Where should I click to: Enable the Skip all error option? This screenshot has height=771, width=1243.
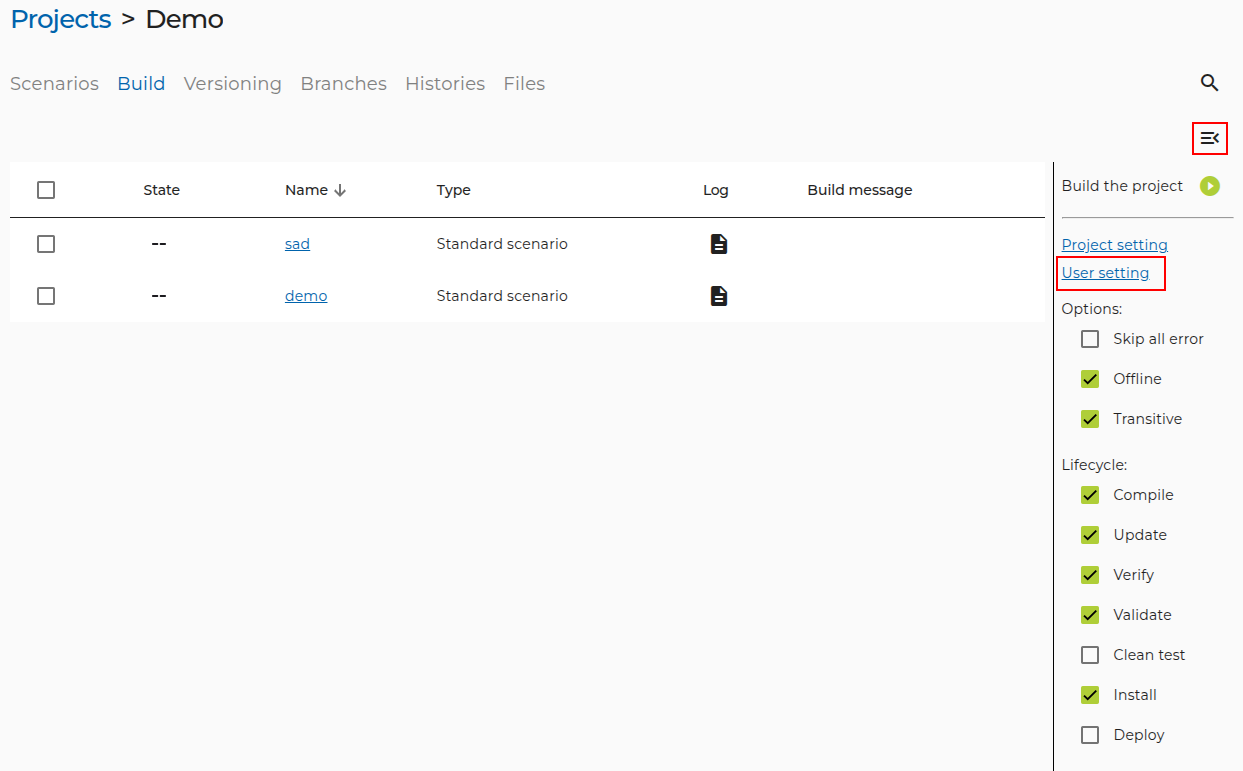(1090, 339)
